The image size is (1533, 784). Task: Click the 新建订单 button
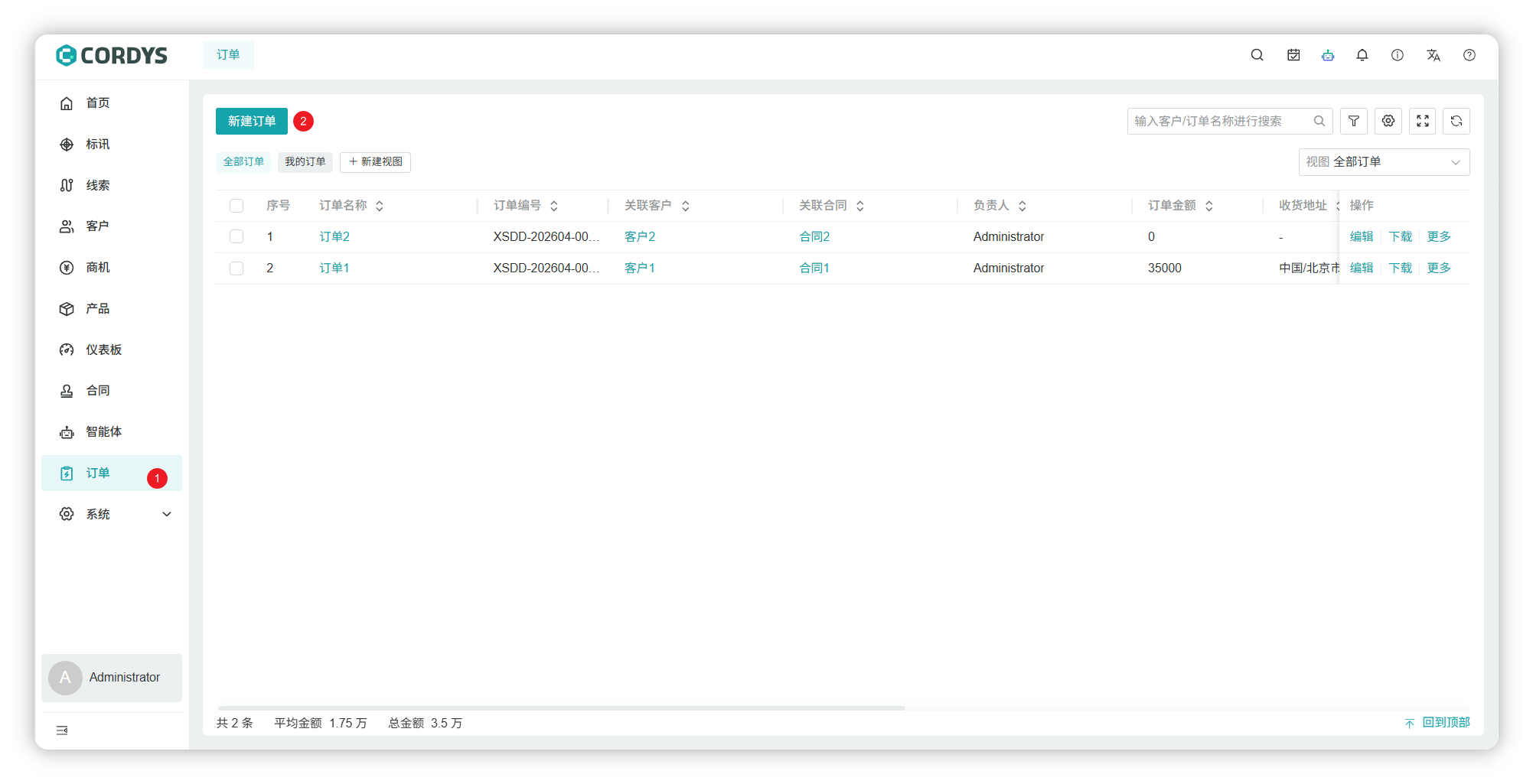coord(251,121)
